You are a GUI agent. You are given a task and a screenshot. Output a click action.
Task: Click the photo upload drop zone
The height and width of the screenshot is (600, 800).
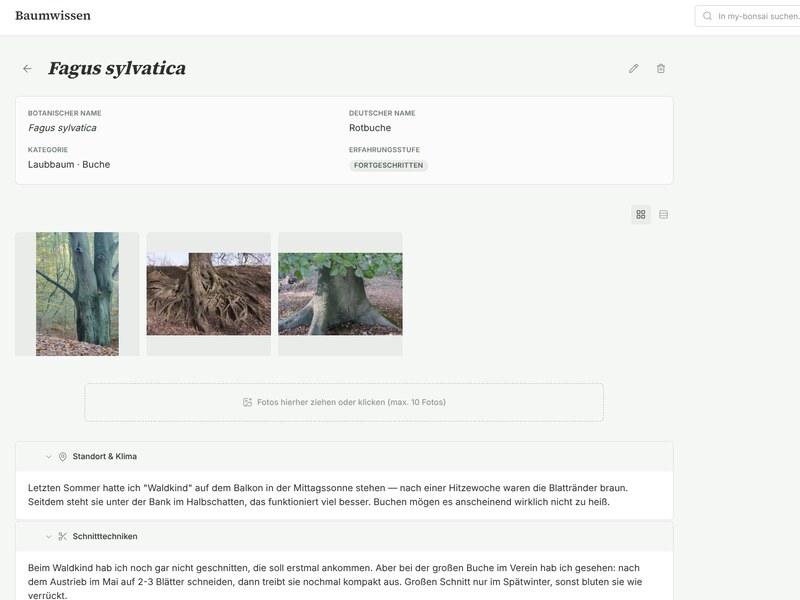pos(344,402)
